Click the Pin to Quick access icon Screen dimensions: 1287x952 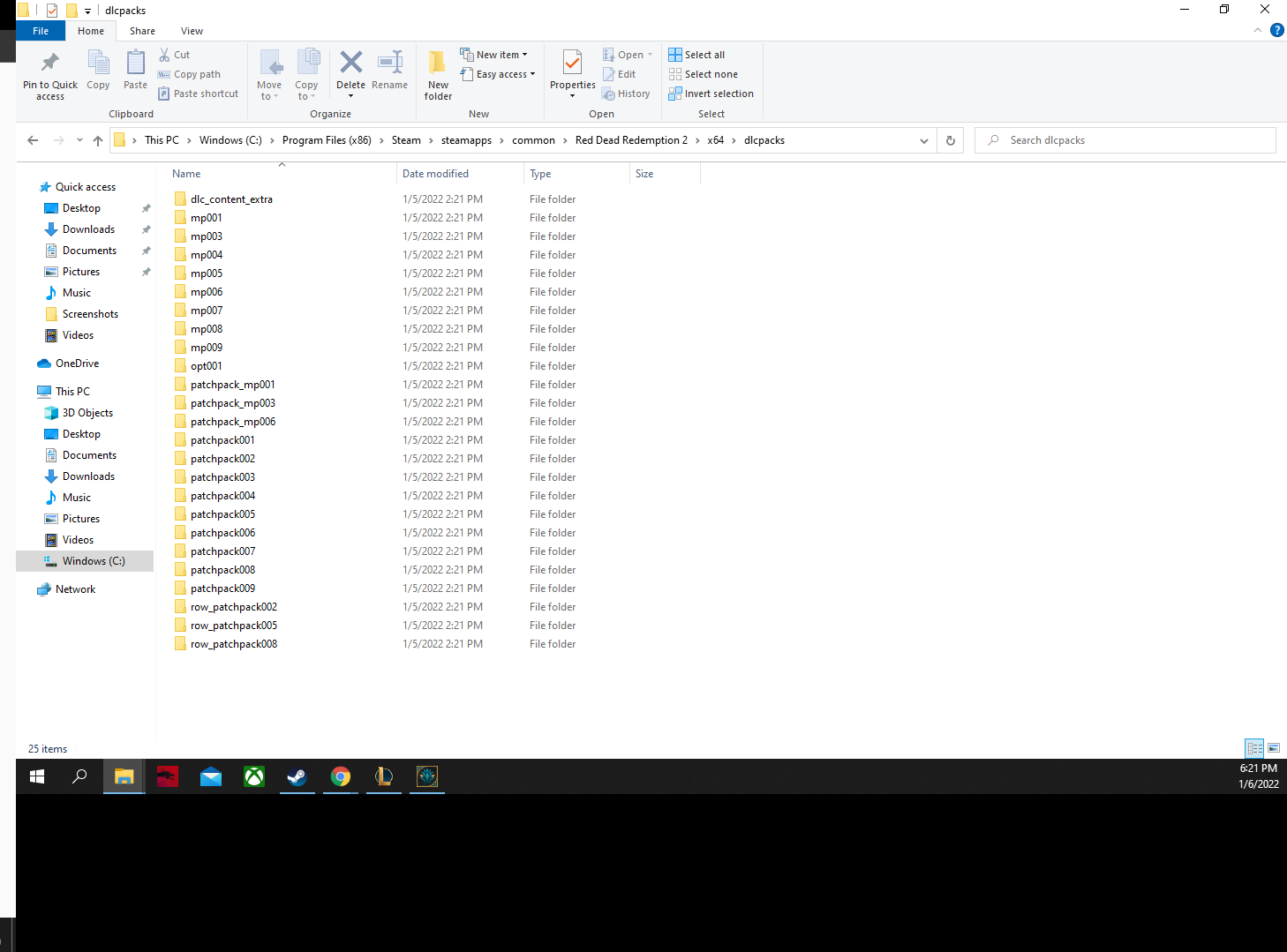click(50, 64)
